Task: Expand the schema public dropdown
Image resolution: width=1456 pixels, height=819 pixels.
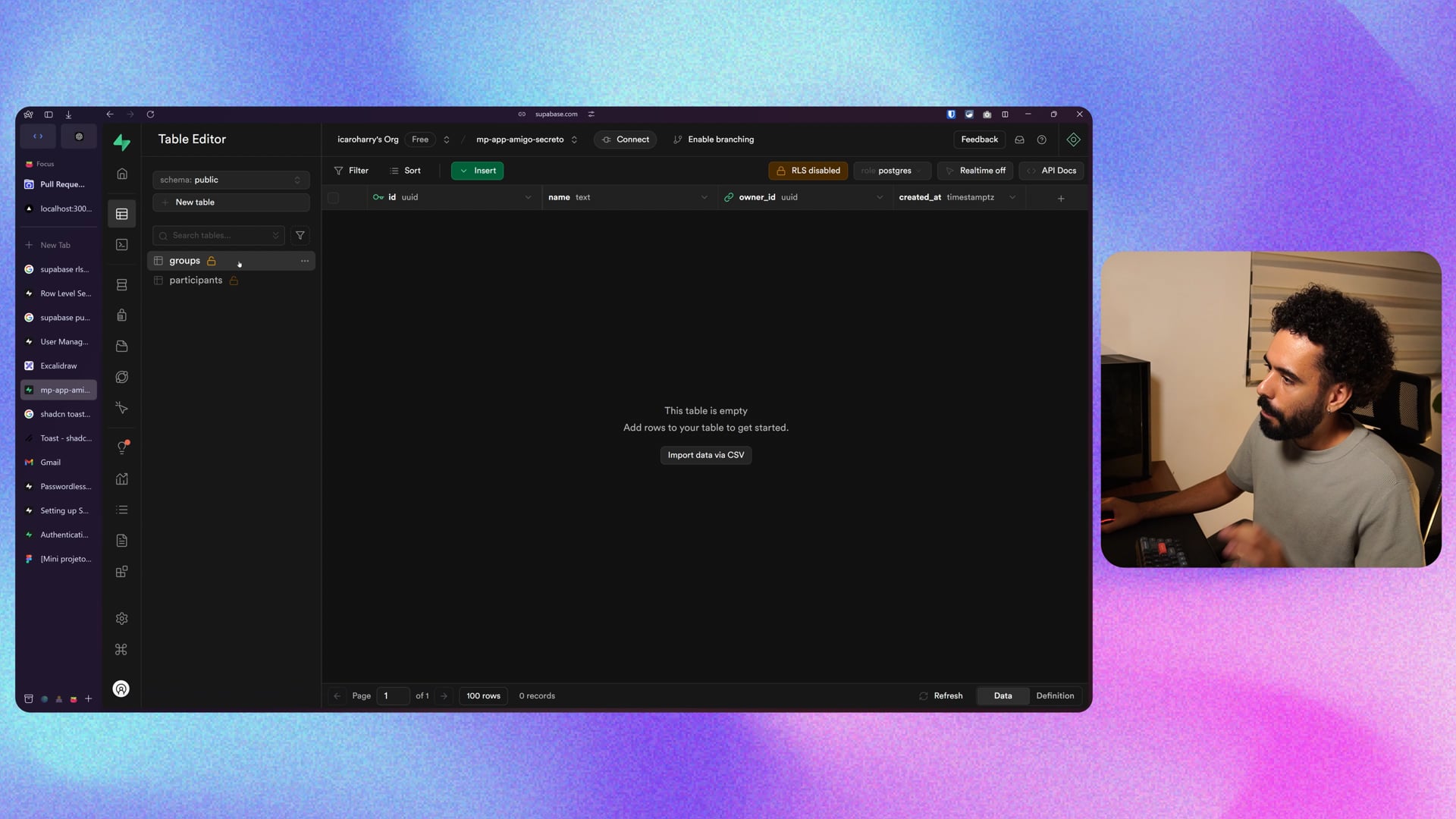Action: coord(231,180)
